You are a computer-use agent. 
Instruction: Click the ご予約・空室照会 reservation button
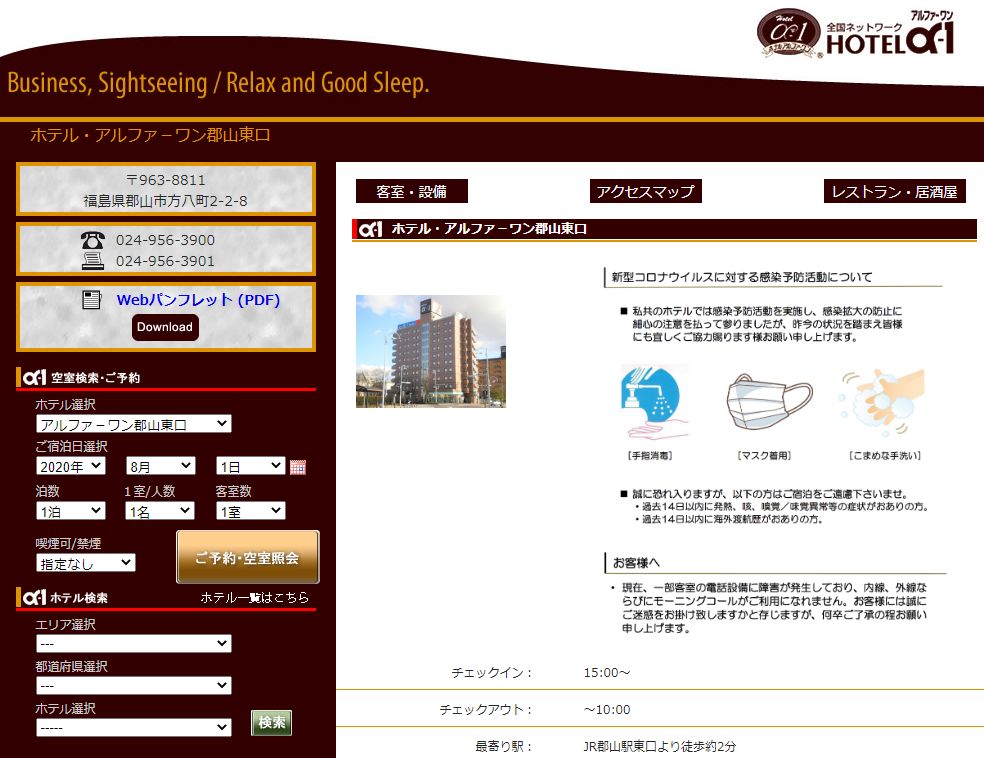pyautogui.click(x=247, y=557)
